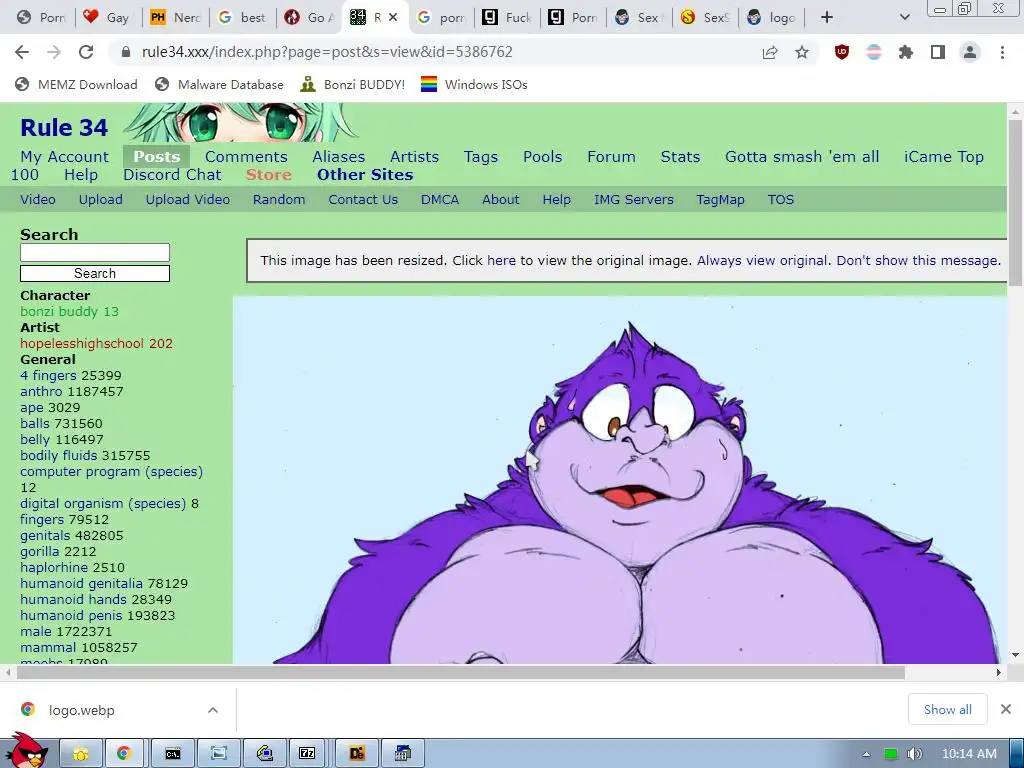
Task: Open the uBlock Origin extension icon
Action: (842, 52)
